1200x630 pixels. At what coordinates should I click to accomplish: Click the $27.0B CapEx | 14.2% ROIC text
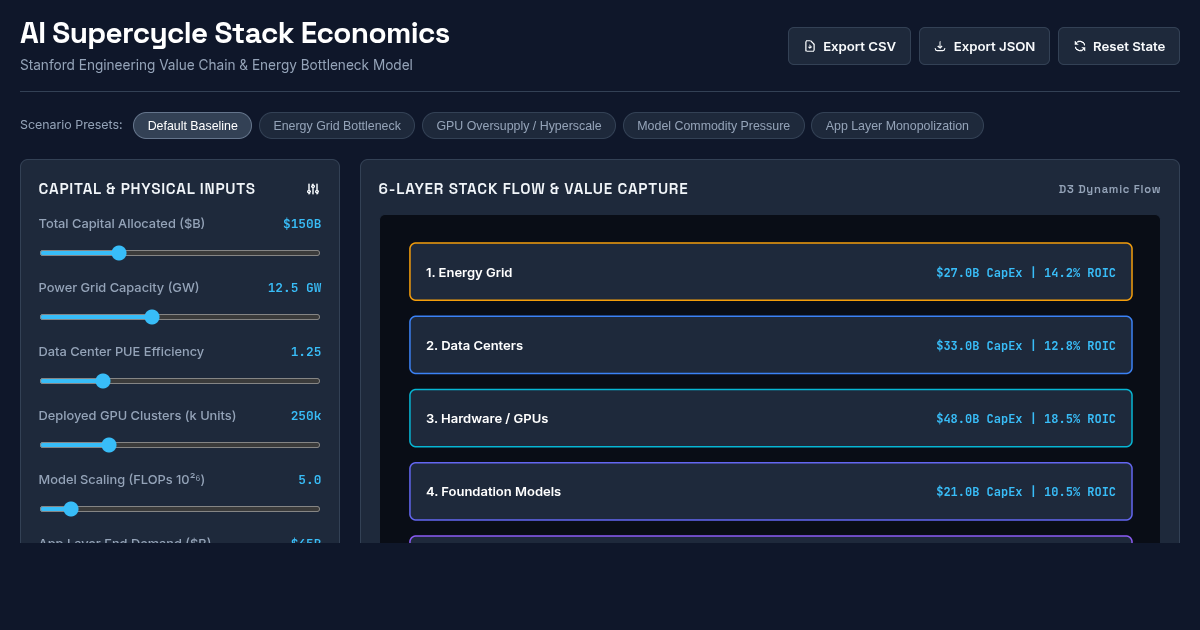(1026, 273)
